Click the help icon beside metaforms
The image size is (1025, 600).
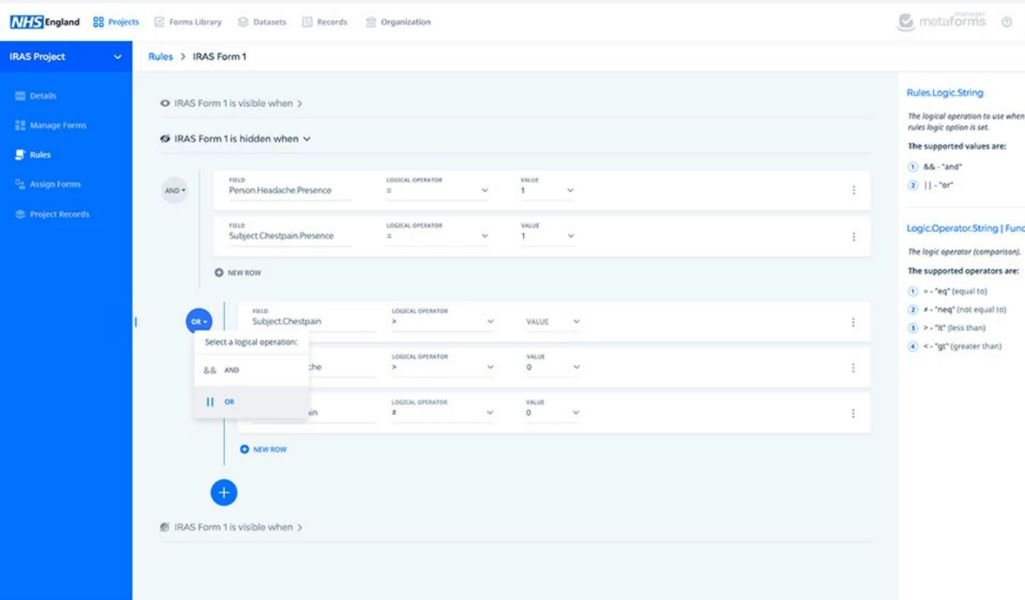coord(1007,22)
